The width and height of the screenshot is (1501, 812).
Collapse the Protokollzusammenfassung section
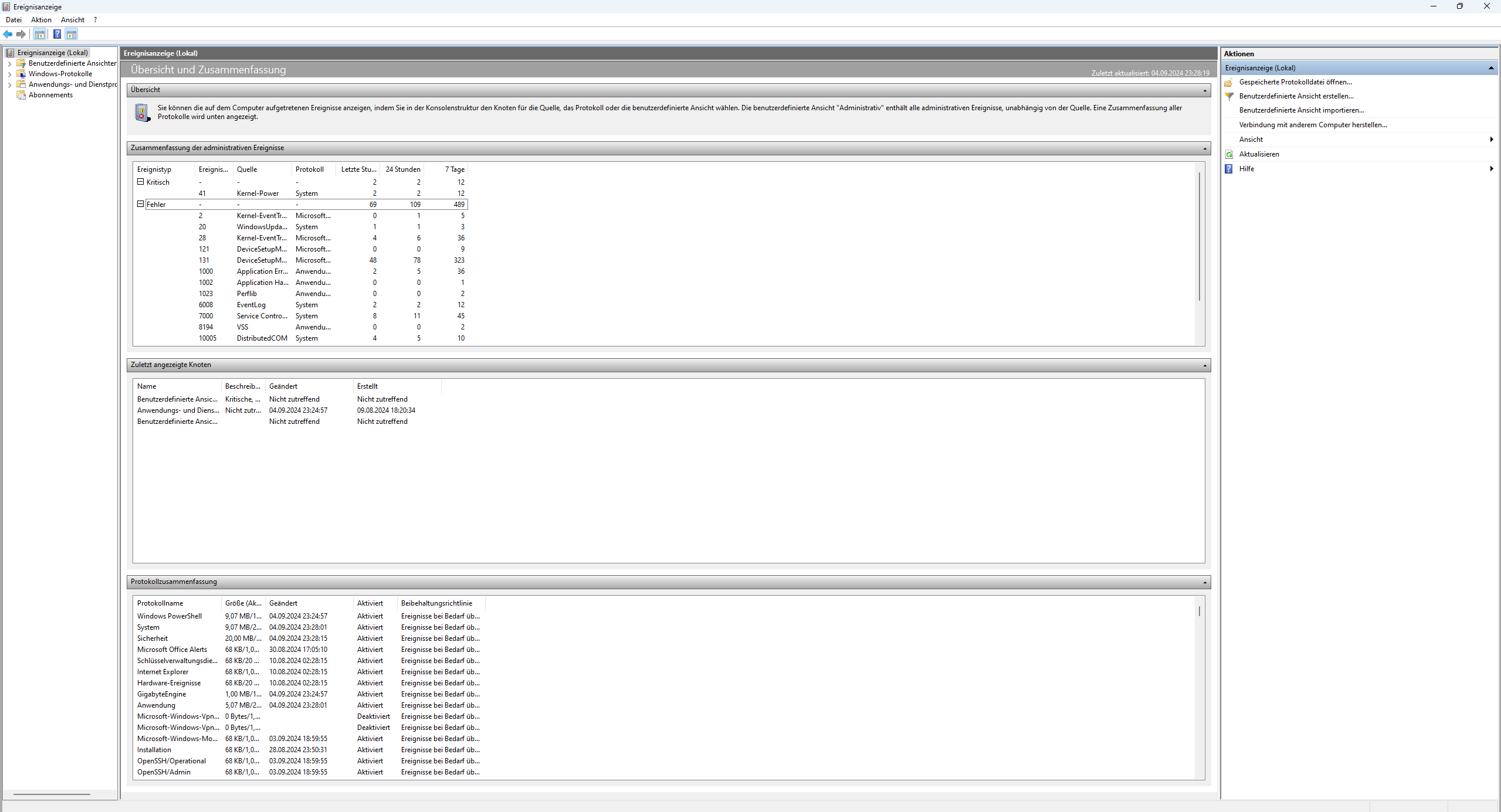(1205, 582)
